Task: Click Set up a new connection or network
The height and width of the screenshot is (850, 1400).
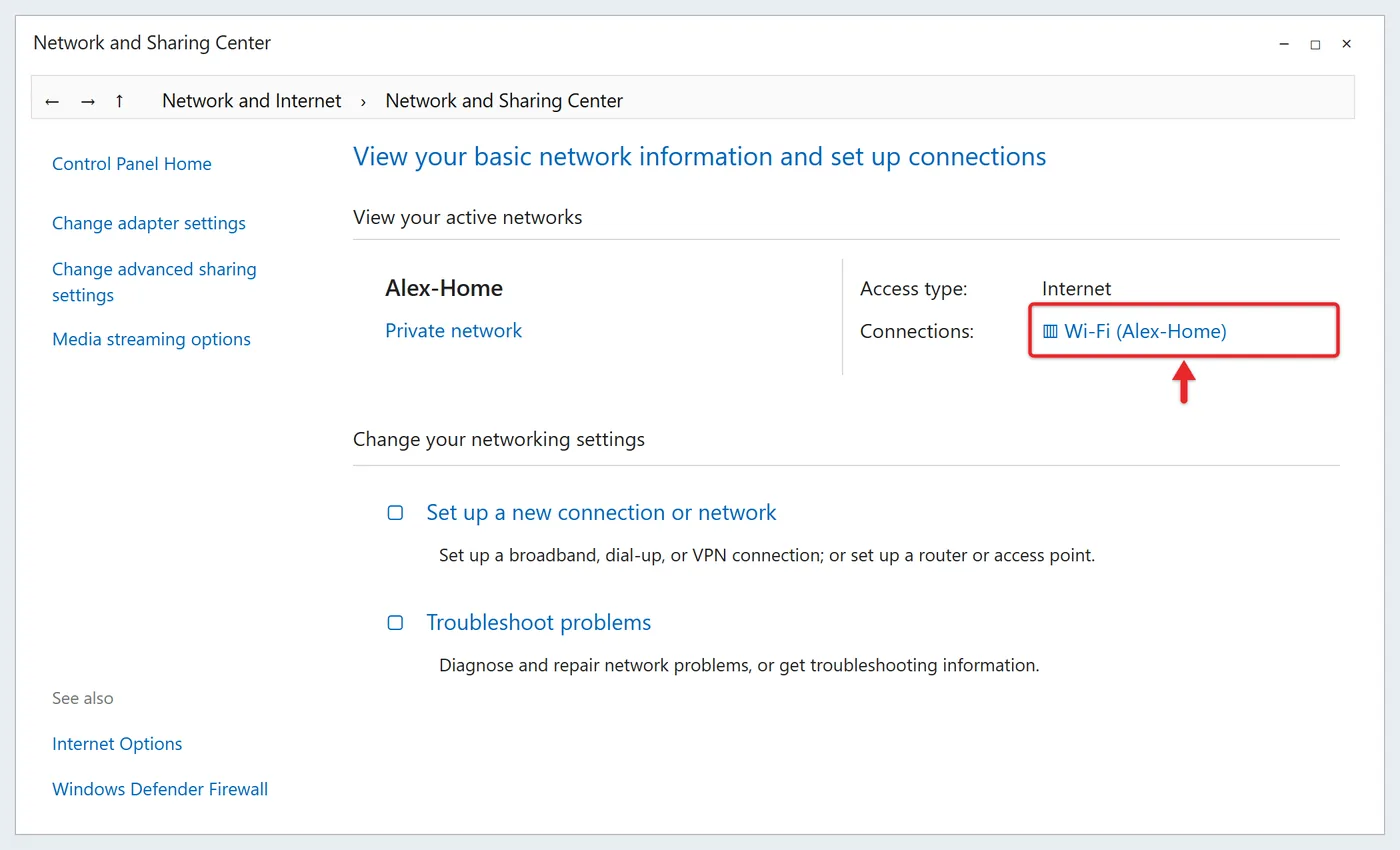Action: pyautogui.click(x=601, y=513)
